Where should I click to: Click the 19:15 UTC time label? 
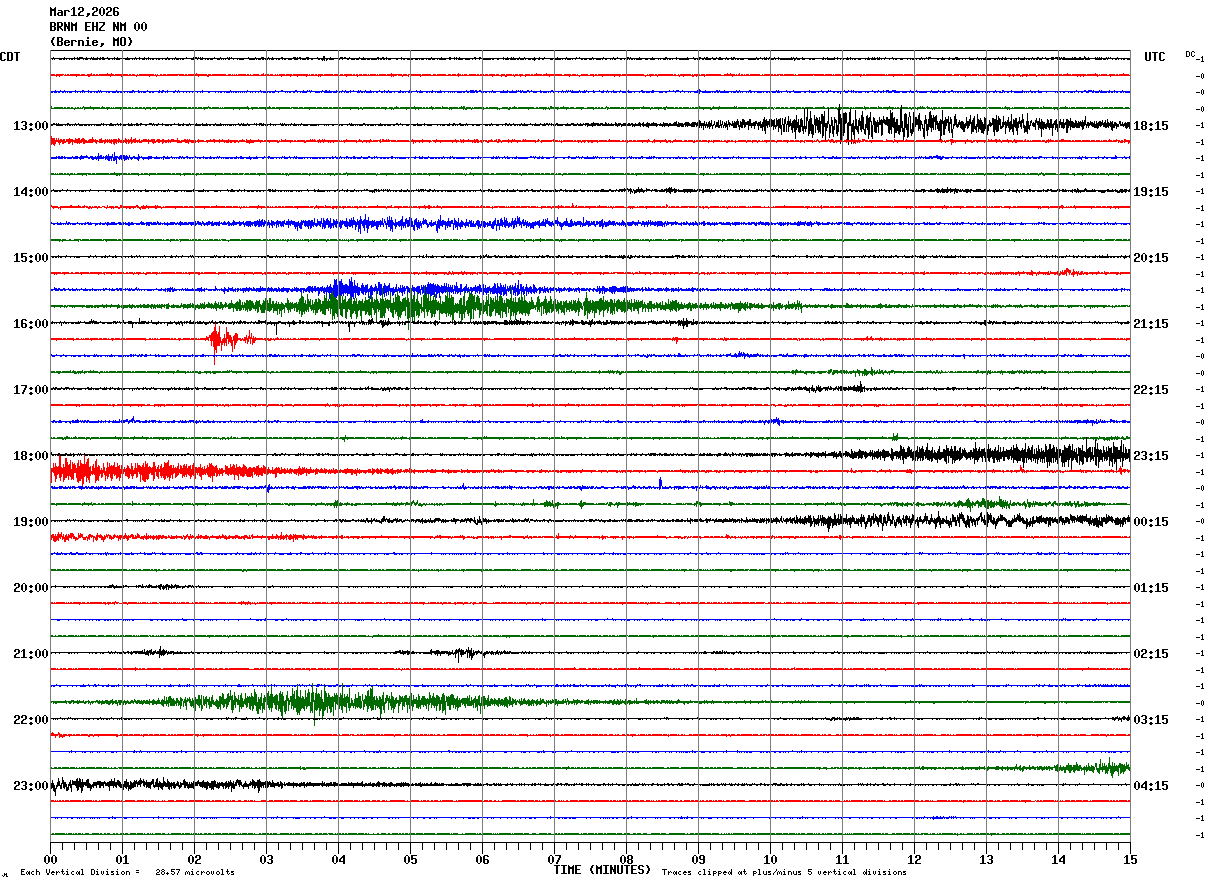[x=1151, y=192]
